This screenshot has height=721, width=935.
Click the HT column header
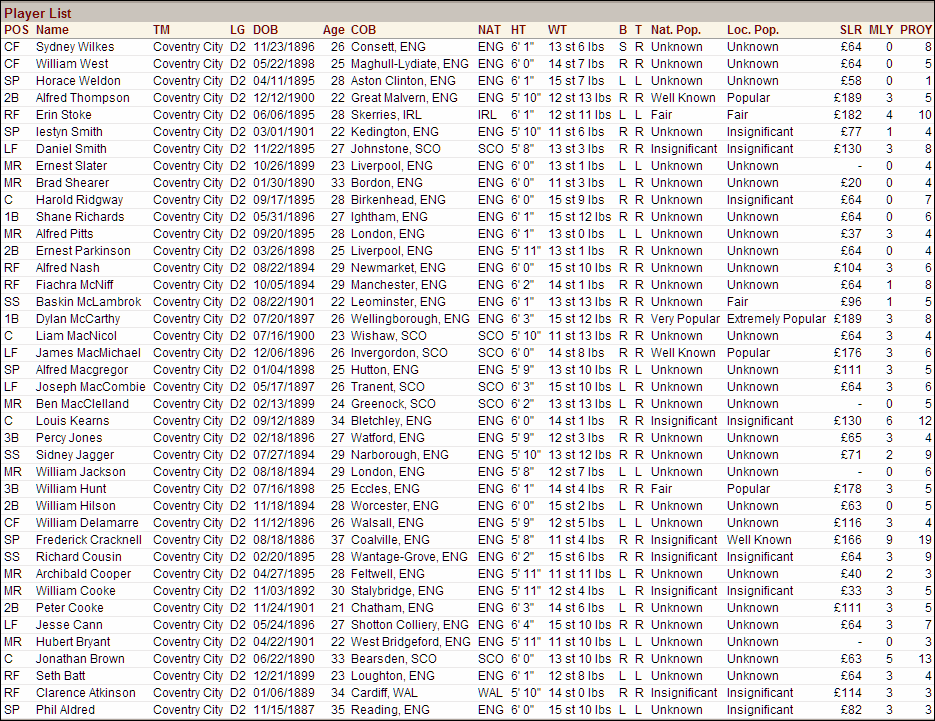(x=518, y=30)
